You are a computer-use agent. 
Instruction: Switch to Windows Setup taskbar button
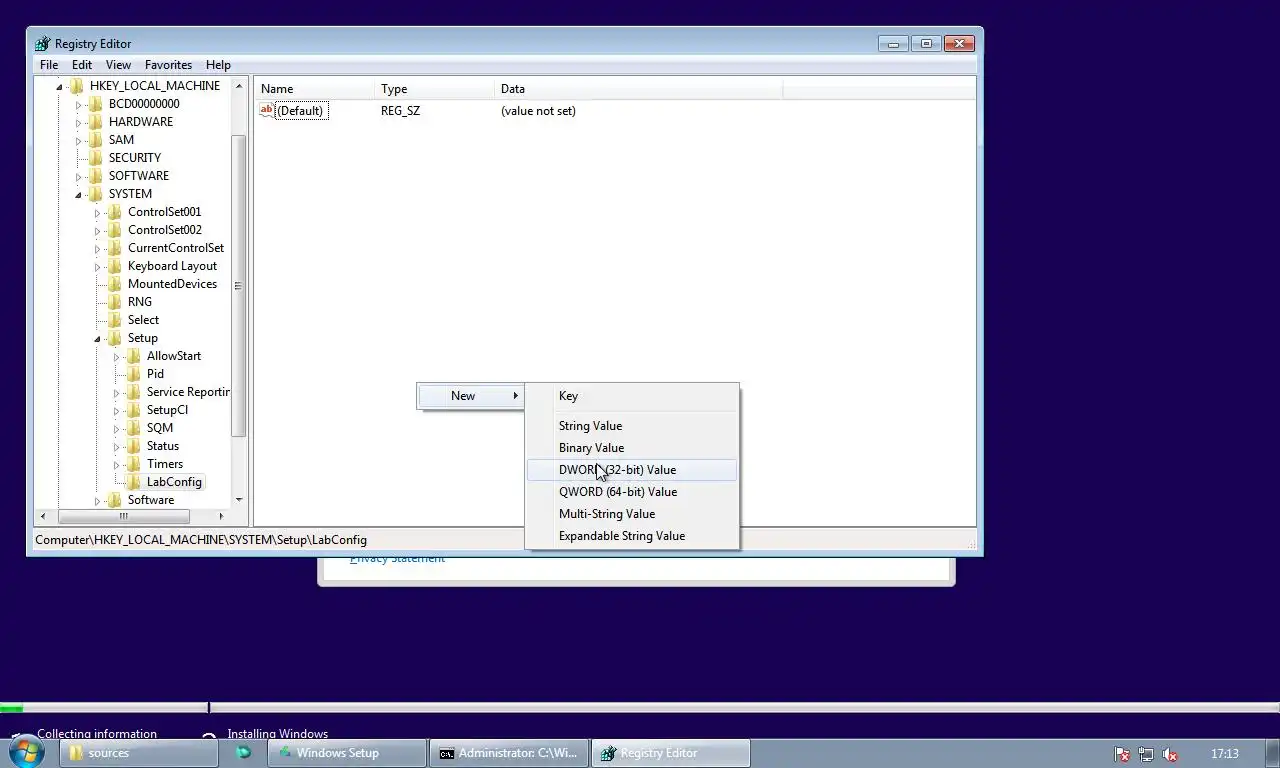pos(347,753)
